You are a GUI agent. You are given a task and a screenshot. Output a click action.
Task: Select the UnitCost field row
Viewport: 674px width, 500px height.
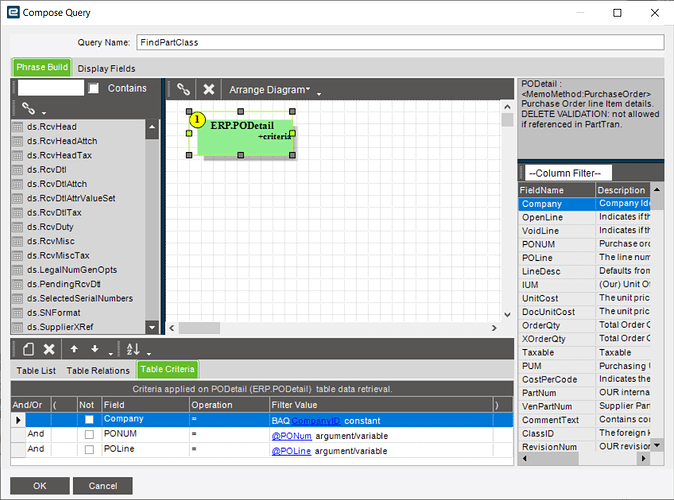click(584, 298)
